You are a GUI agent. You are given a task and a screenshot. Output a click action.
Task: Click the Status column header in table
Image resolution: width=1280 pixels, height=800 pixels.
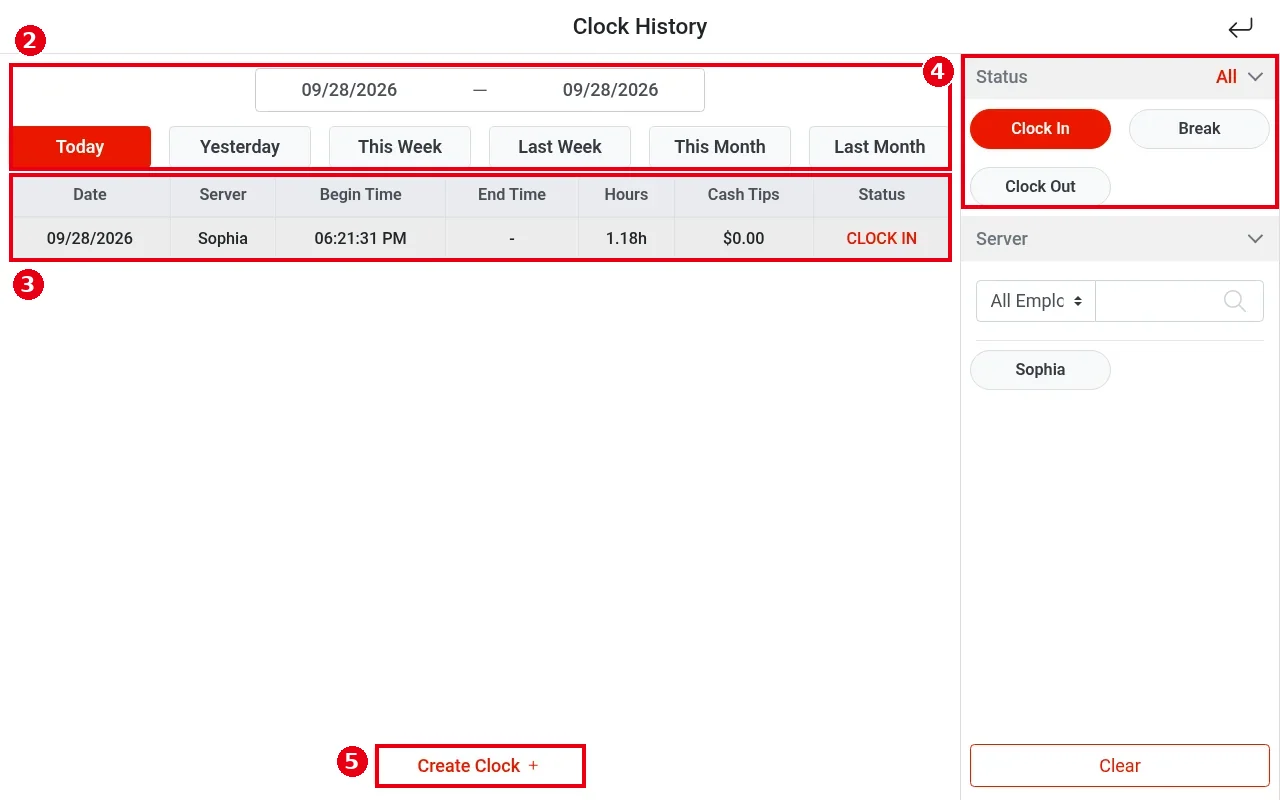click(881, 195)
